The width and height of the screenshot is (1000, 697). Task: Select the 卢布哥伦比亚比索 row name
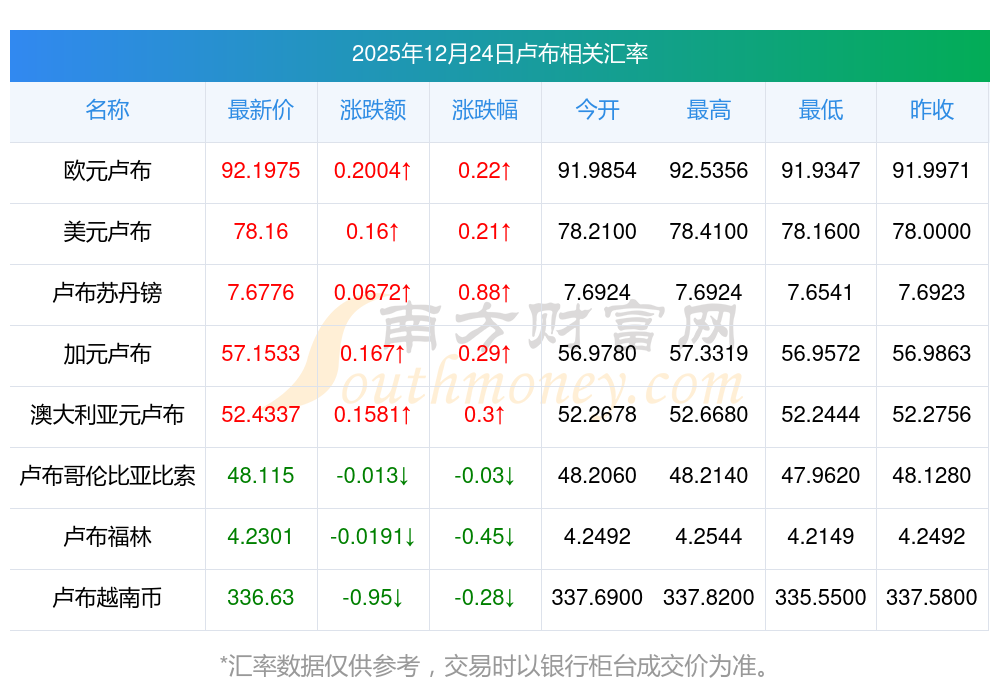click(107, 476)
